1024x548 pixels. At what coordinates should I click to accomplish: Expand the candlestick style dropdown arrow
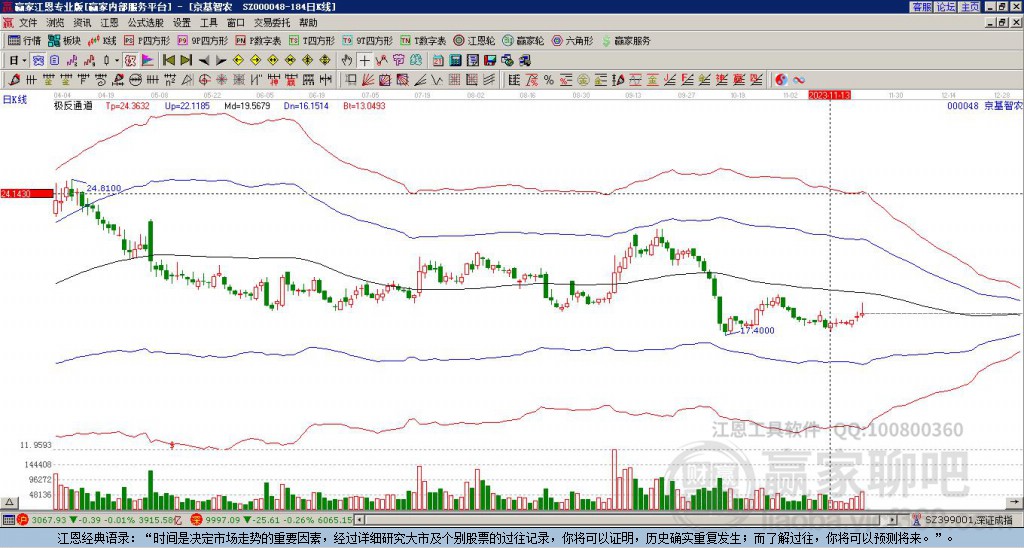[x=117, y=61]
